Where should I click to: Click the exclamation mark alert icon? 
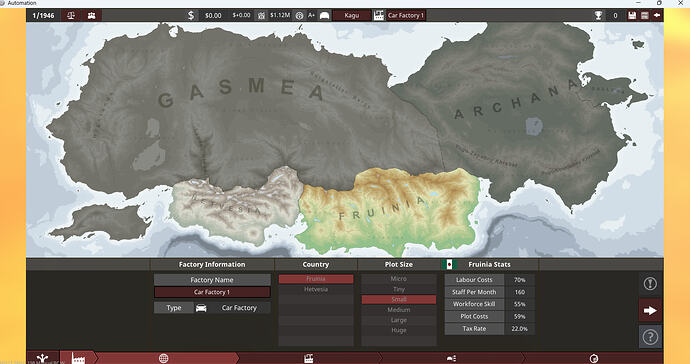pos(650,284)
